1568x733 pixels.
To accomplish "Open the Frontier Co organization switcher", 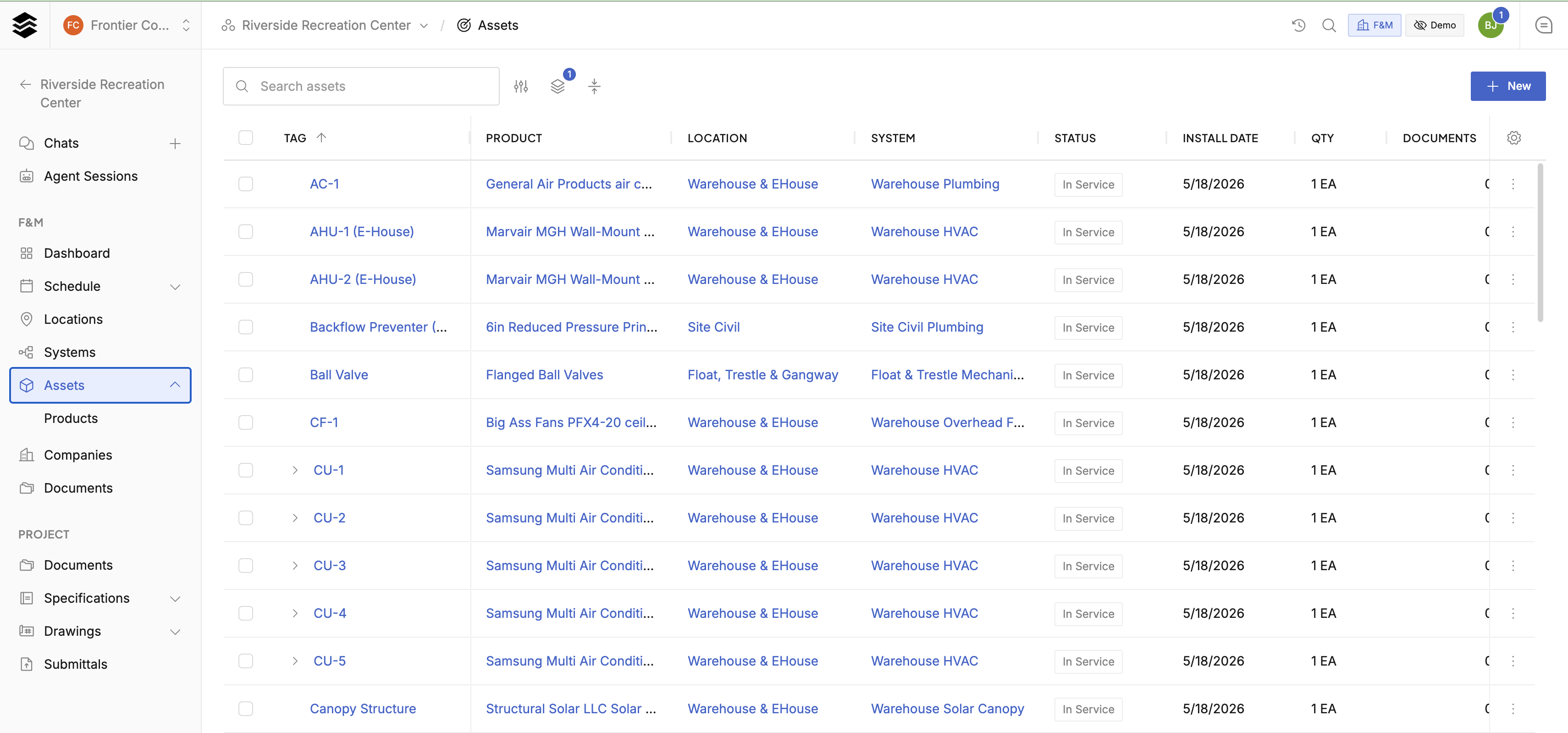I will click(127, 25).
